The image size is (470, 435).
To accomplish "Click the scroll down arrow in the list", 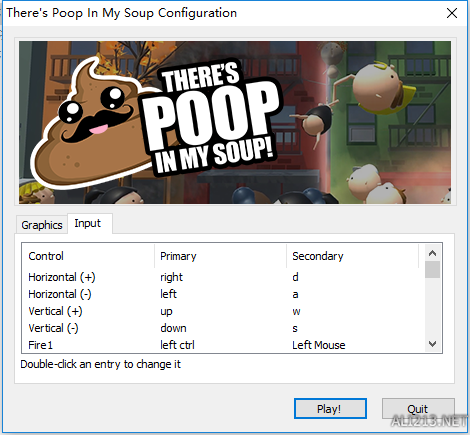I will [432, 344].
